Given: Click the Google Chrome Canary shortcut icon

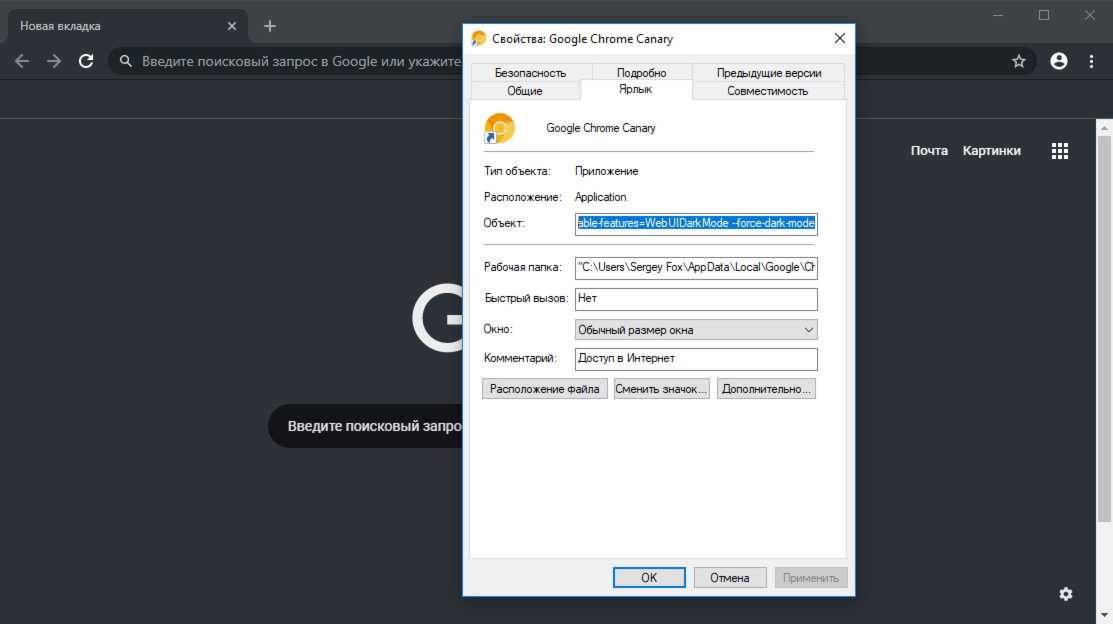Looking at the screenshot, I should 499,128.
